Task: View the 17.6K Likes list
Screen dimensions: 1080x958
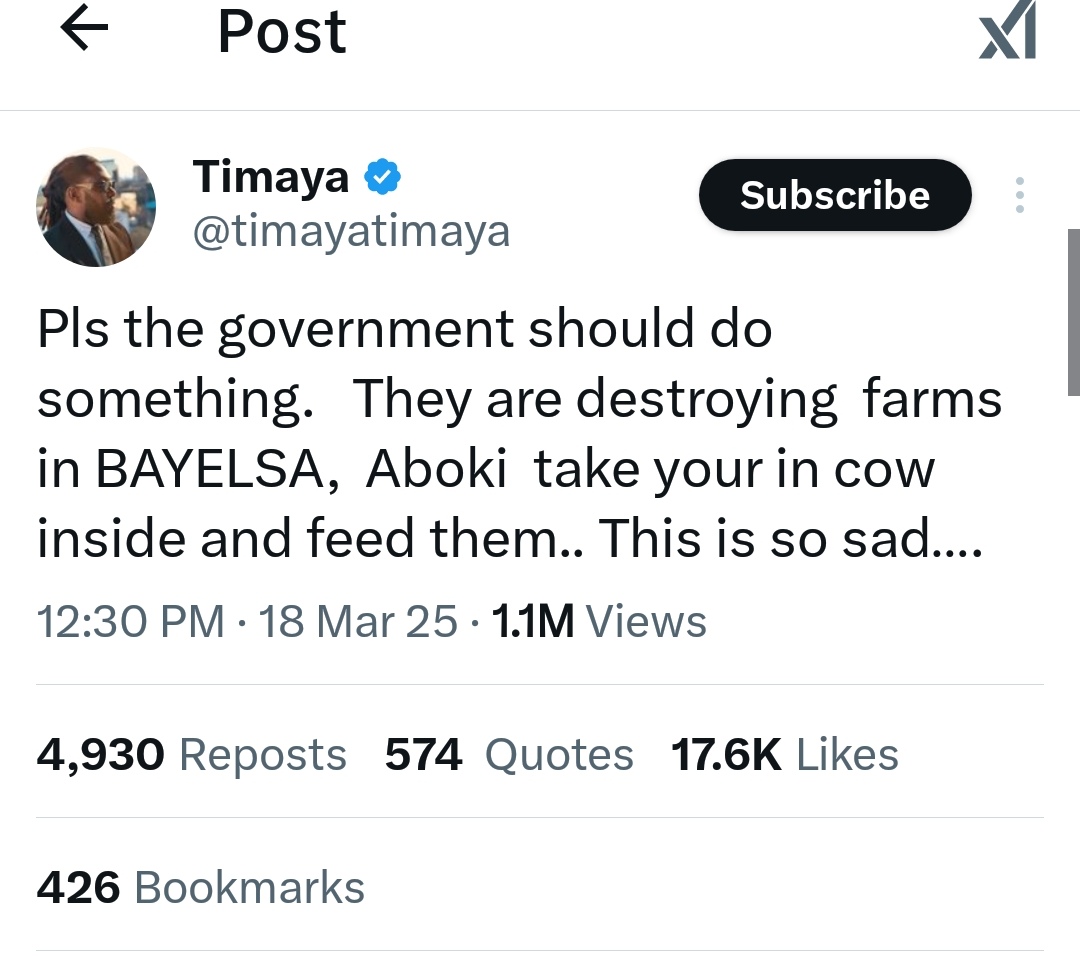Action: click(784, 754)
